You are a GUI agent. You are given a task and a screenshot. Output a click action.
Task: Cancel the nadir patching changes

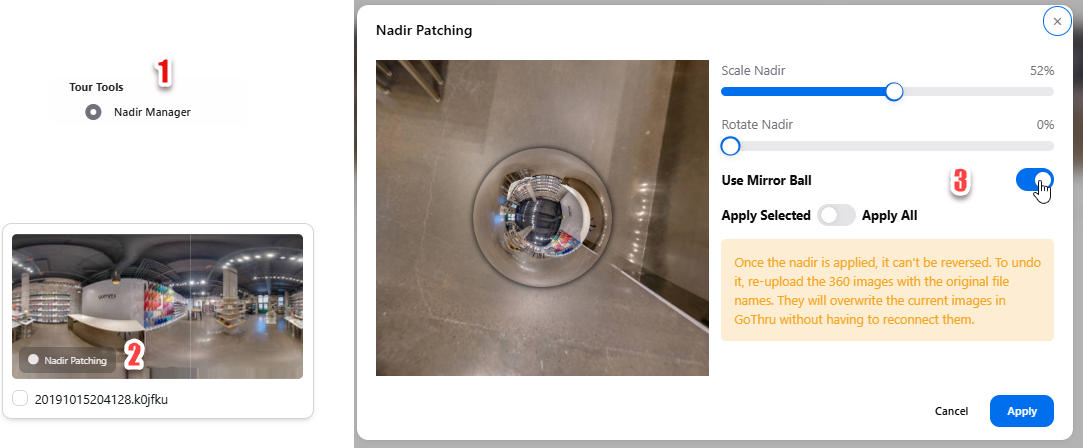pyautogui.click(x=951, y=411)
